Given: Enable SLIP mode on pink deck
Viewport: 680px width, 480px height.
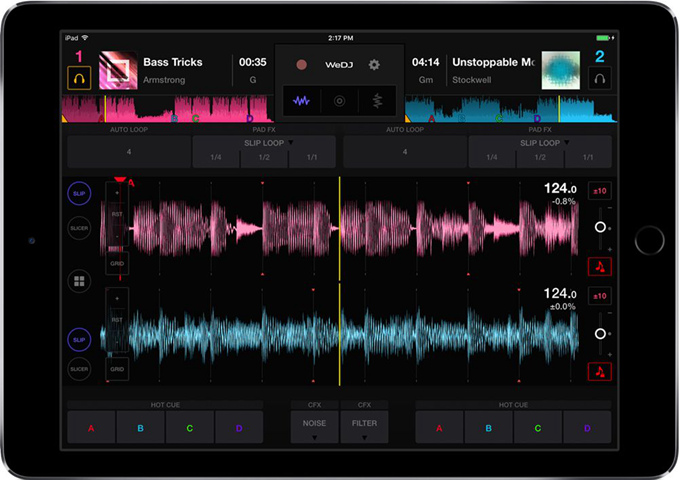Looking at the screenshot, I should click(x=79, y=193).
